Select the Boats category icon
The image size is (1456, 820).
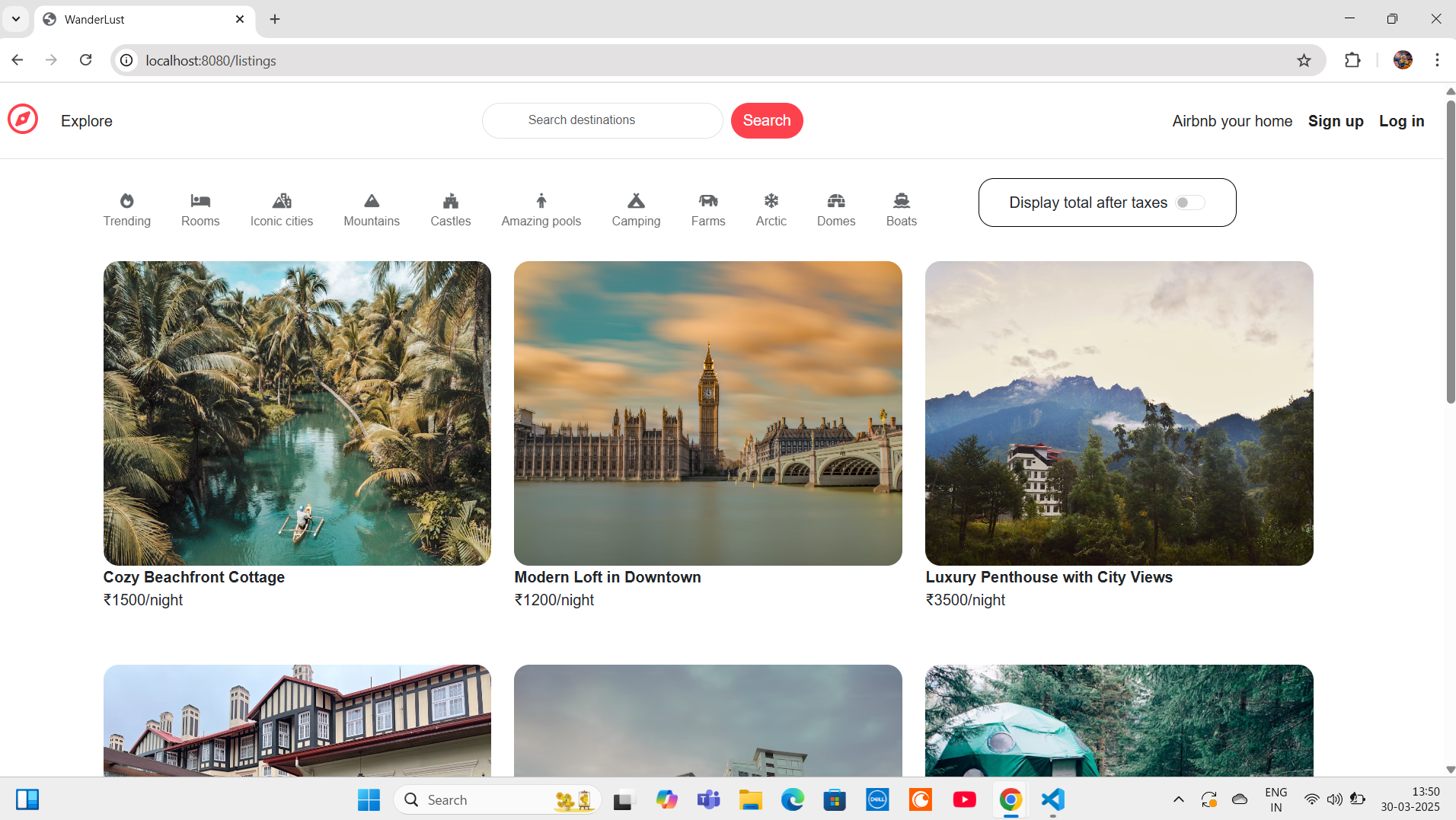click(x=901, y=201)
